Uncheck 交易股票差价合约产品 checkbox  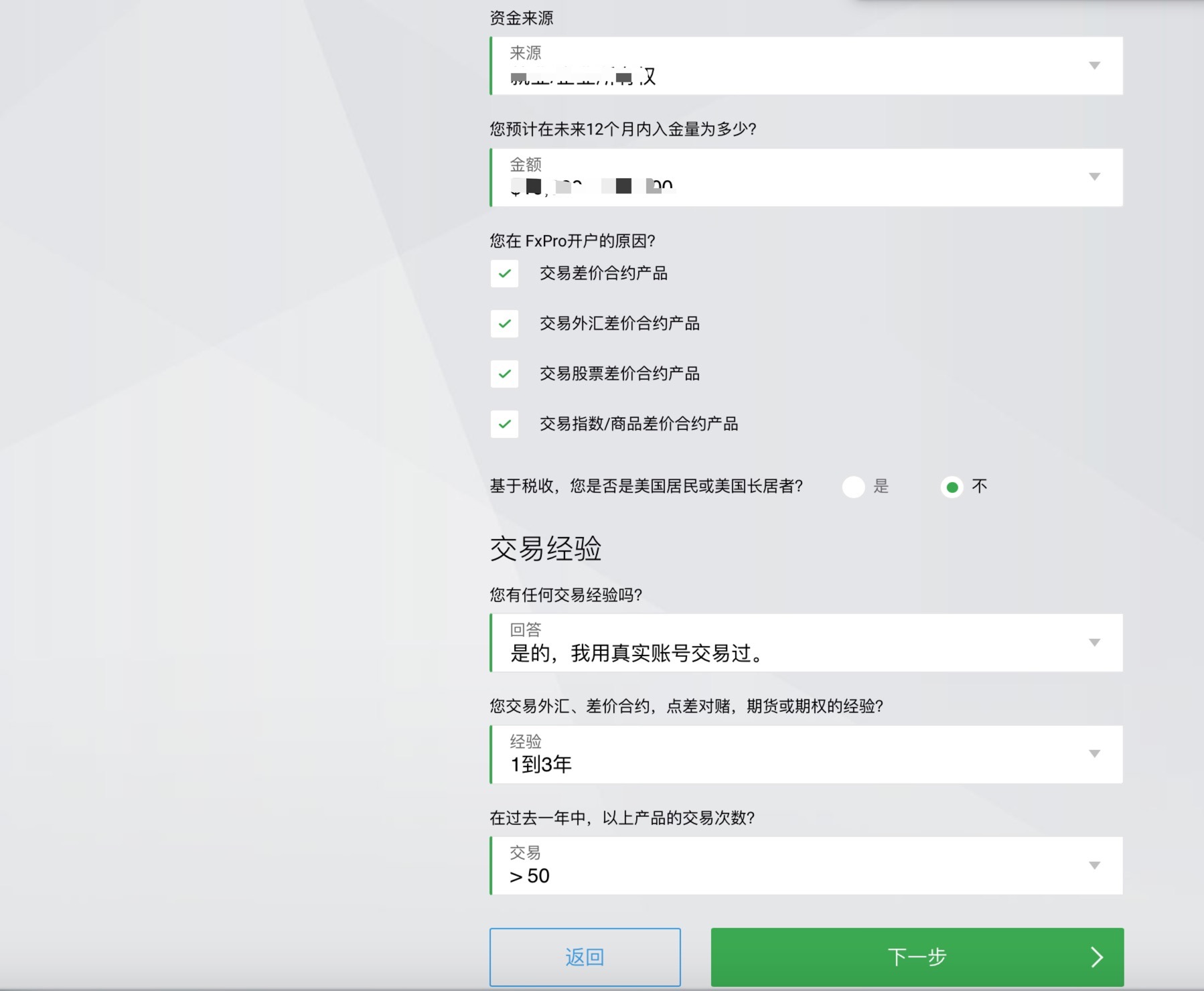click(504, 374)
